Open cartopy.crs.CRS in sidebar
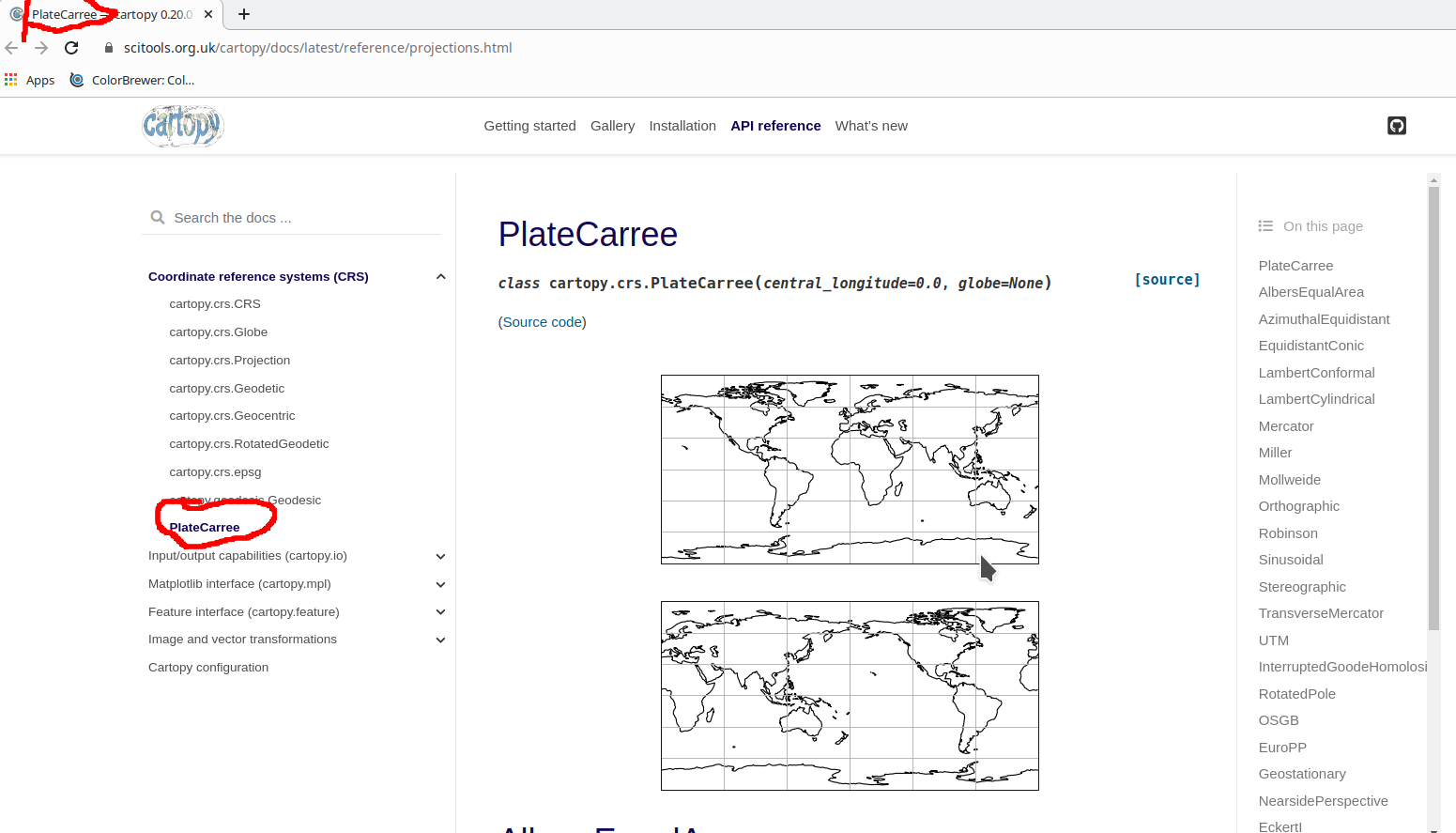Viewport: 1456px width, 833px height. [x=215, y=304]
